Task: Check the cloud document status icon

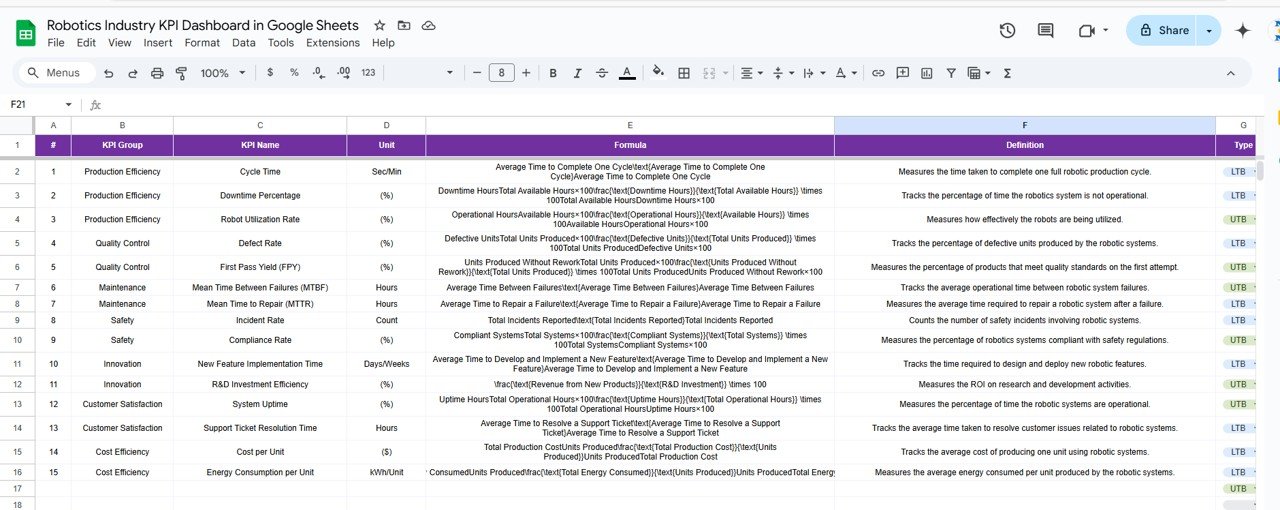Action: [428, 25]
